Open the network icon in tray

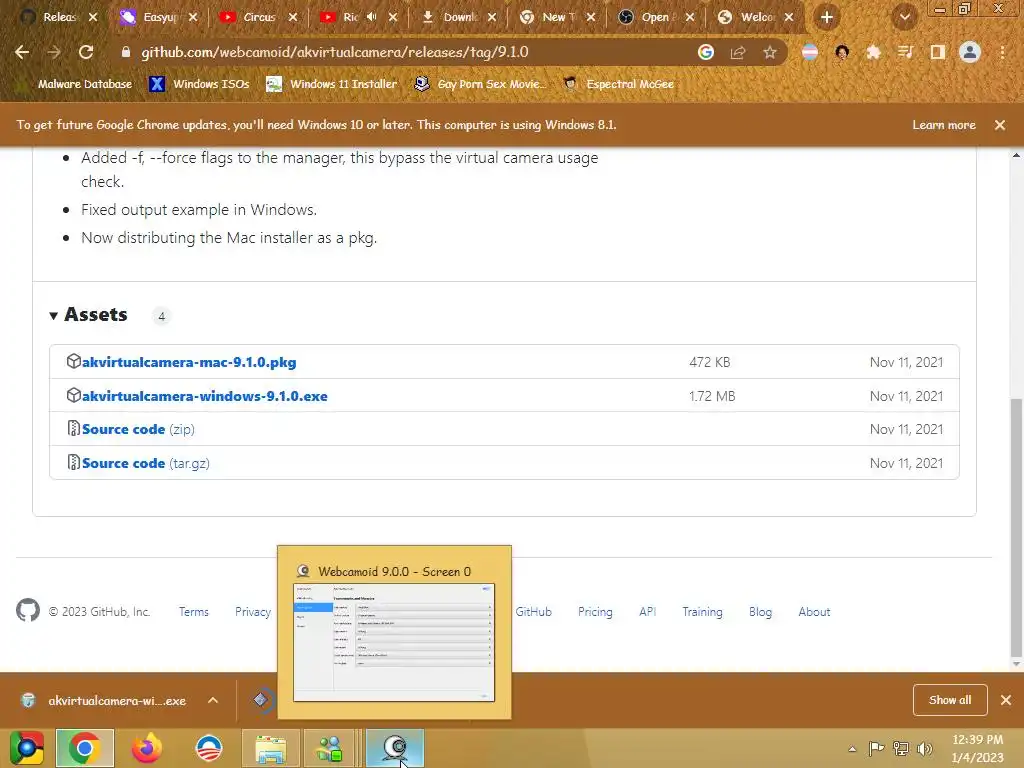pos(901,749)
